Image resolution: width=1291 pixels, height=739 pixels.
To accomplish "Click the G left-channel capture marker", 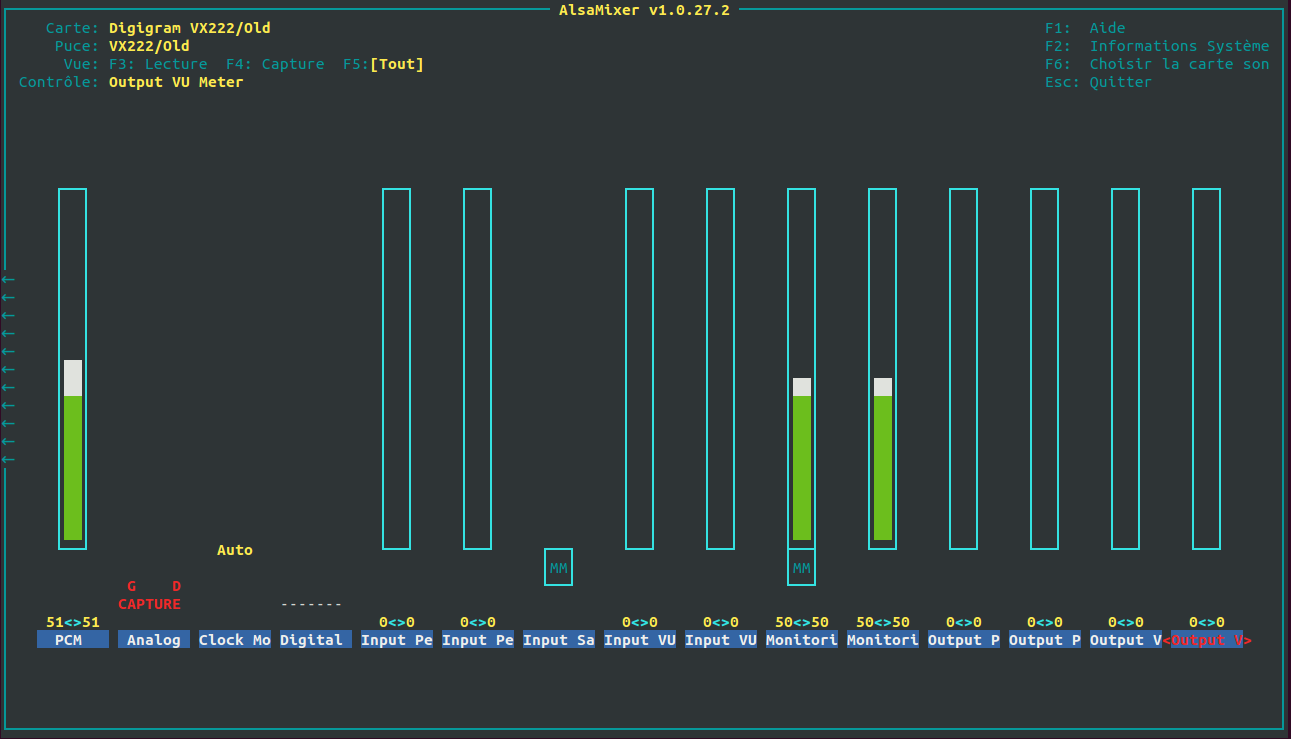I will tap(131, 586).
